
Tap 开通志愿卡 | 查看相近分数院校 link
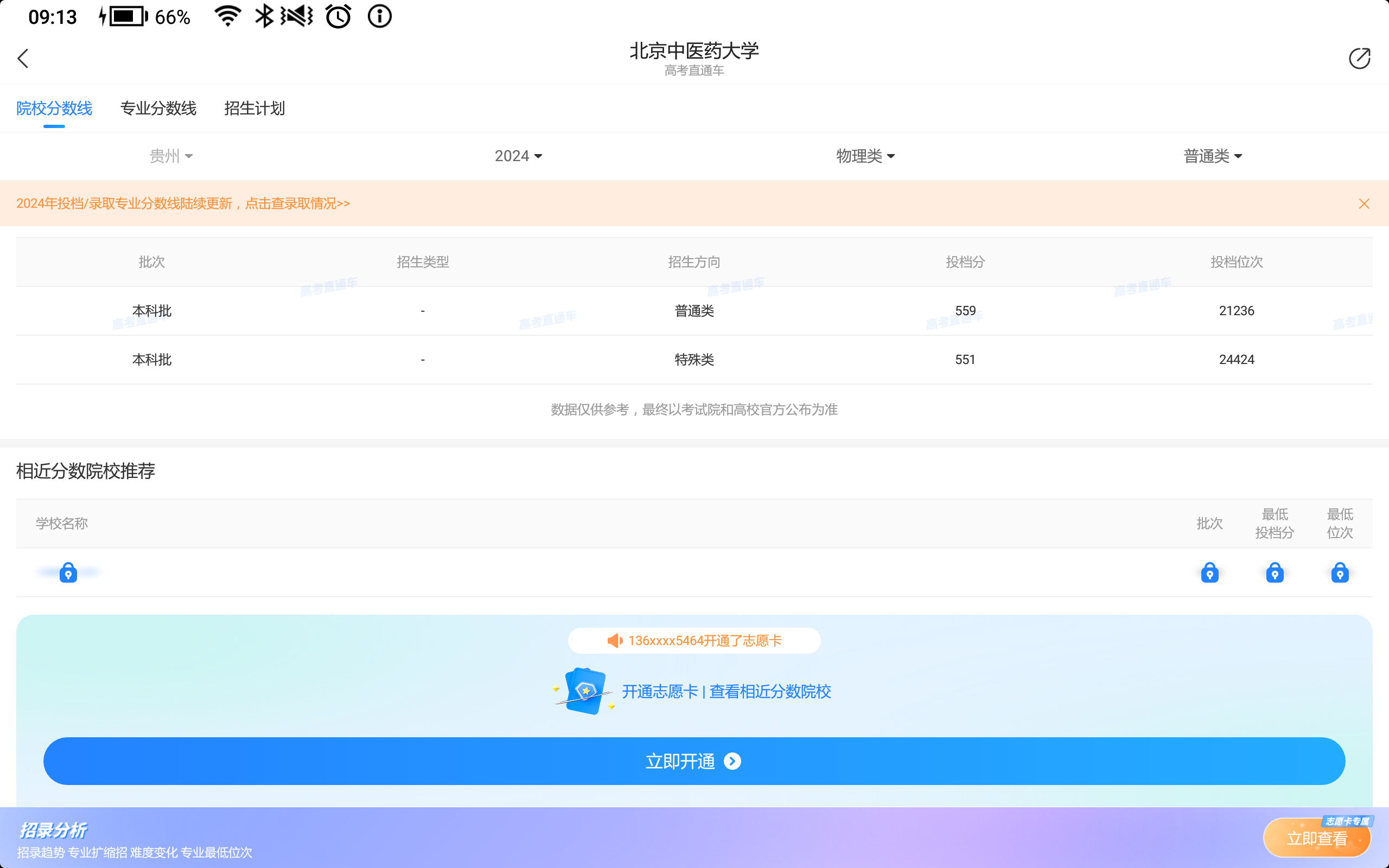[726, 691]
